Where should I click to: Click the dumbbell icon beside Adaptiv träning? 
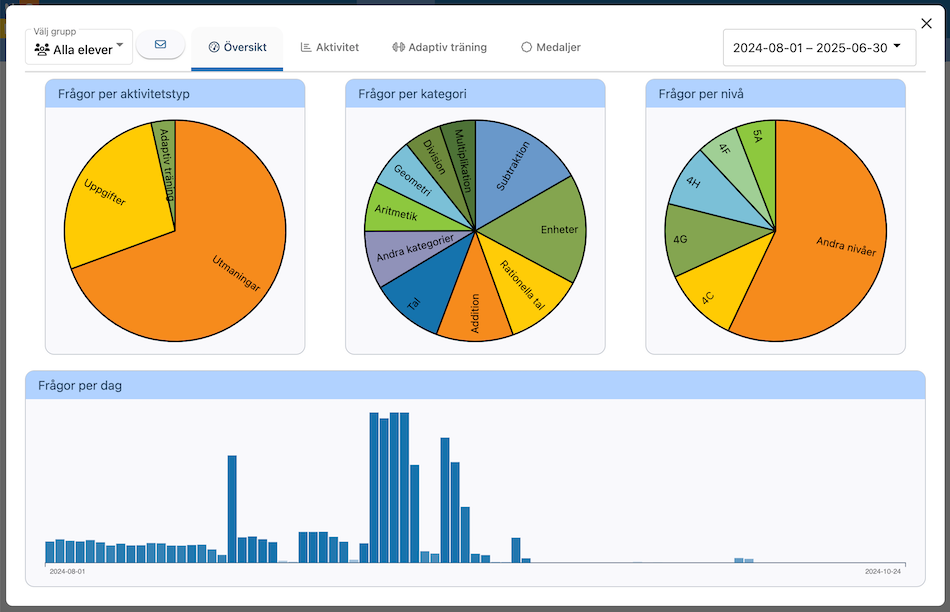pos(398,47)
